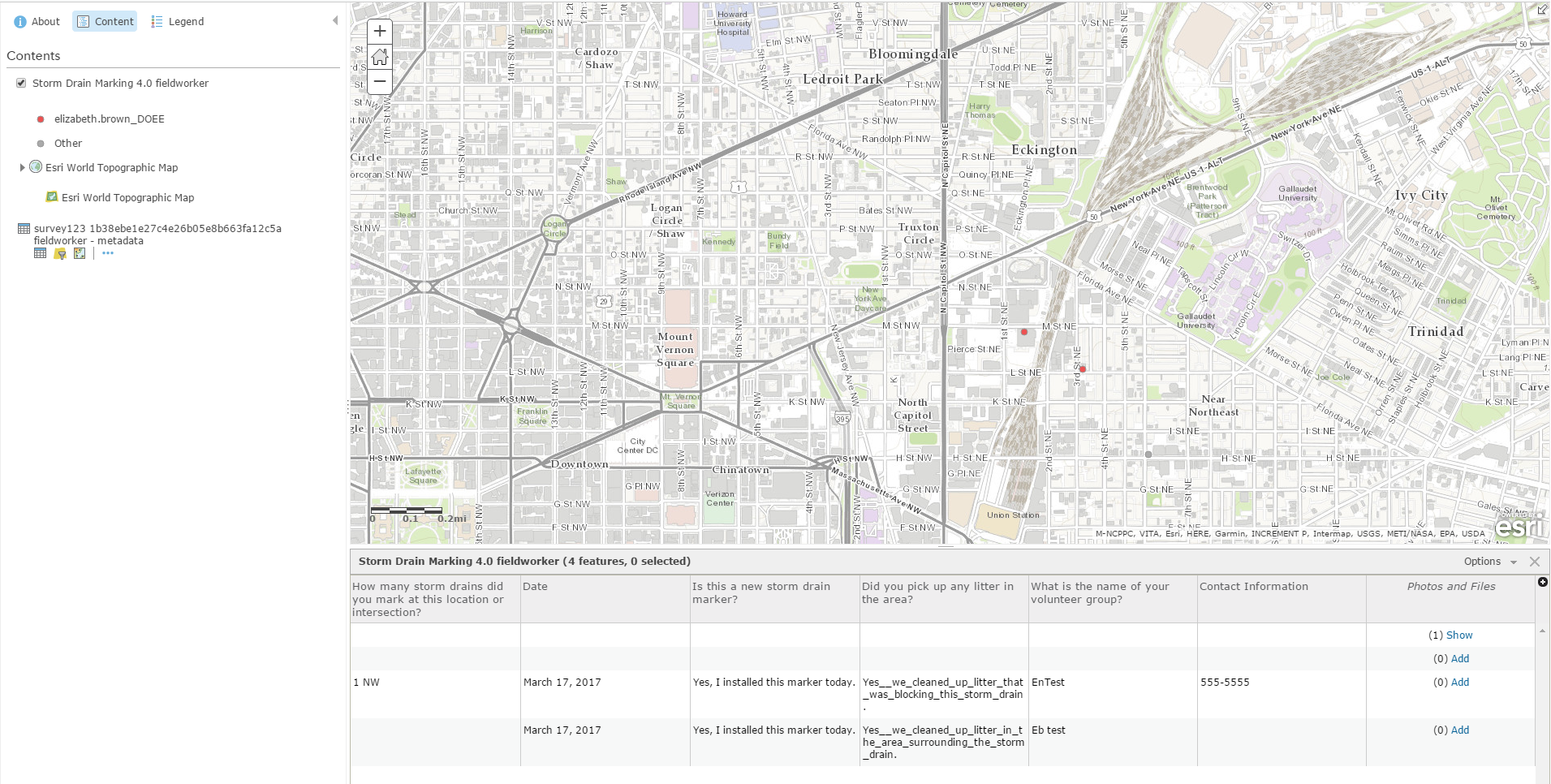Zoom out of the map
1551x784 pixels.
380,81
